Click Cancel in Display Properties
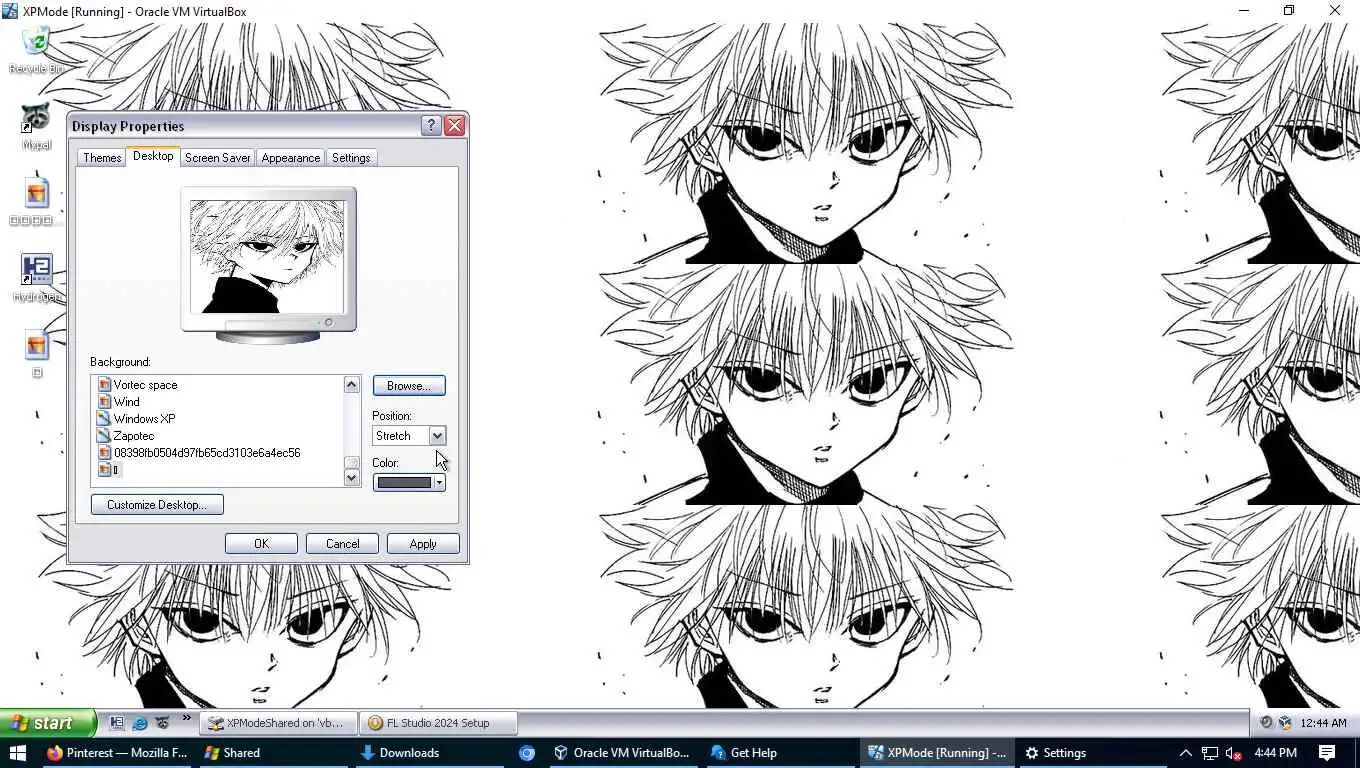This screenshot has height=768, width=1360. [342, 544]
